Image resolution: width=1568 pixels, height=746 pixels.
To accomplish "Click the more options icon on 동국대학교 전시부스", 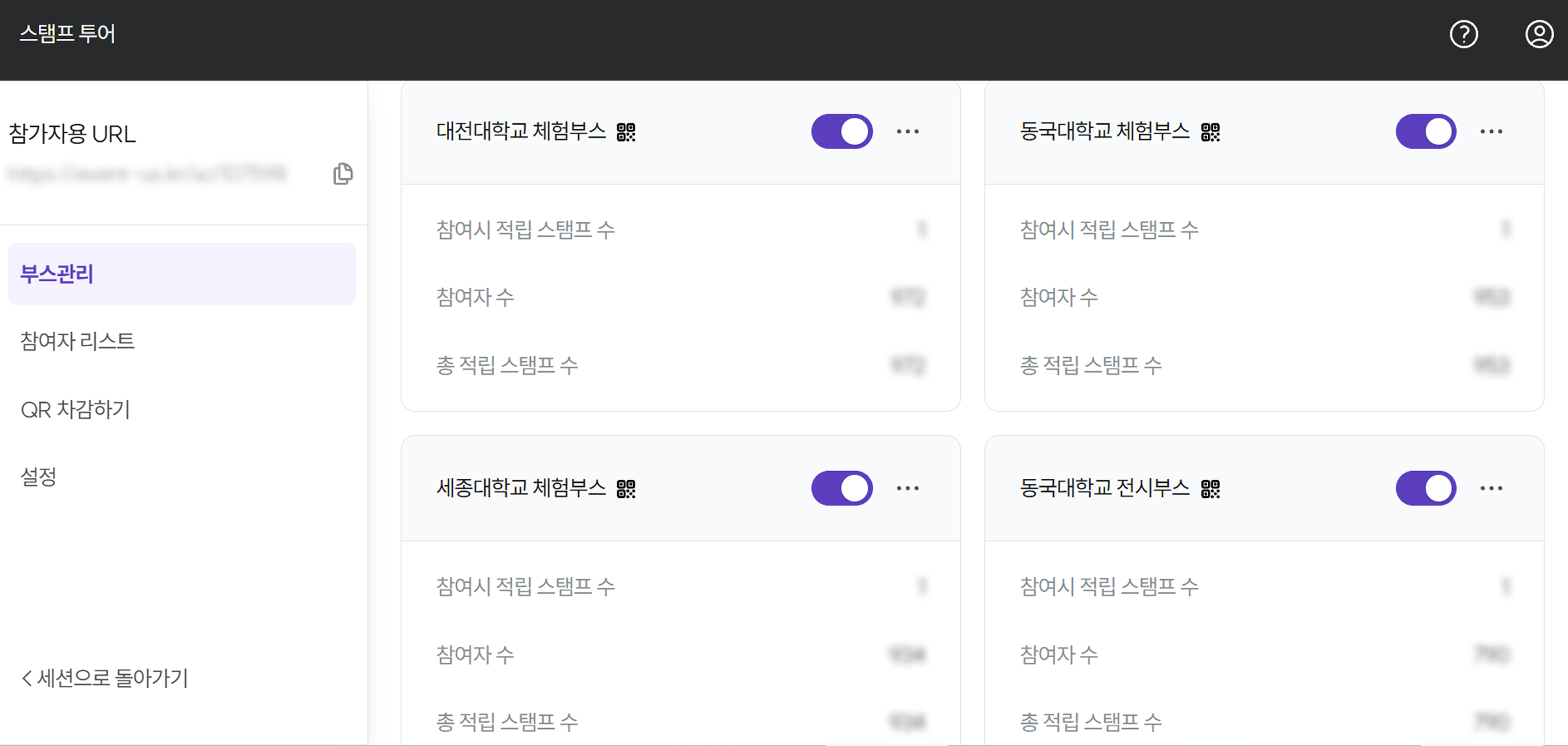I will coord(1492,487).
